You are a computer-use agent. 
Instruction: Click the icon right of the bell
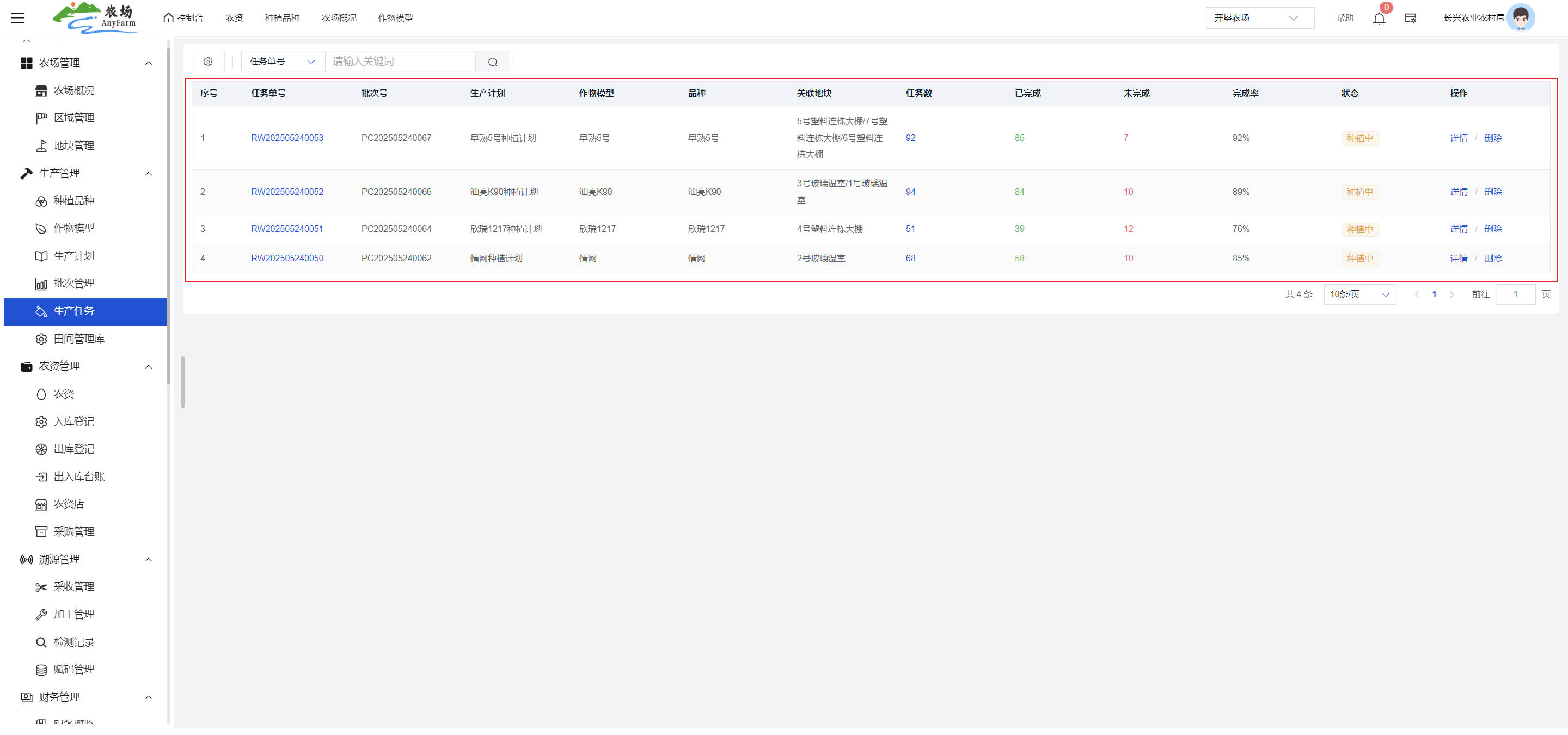[1410, 19]
